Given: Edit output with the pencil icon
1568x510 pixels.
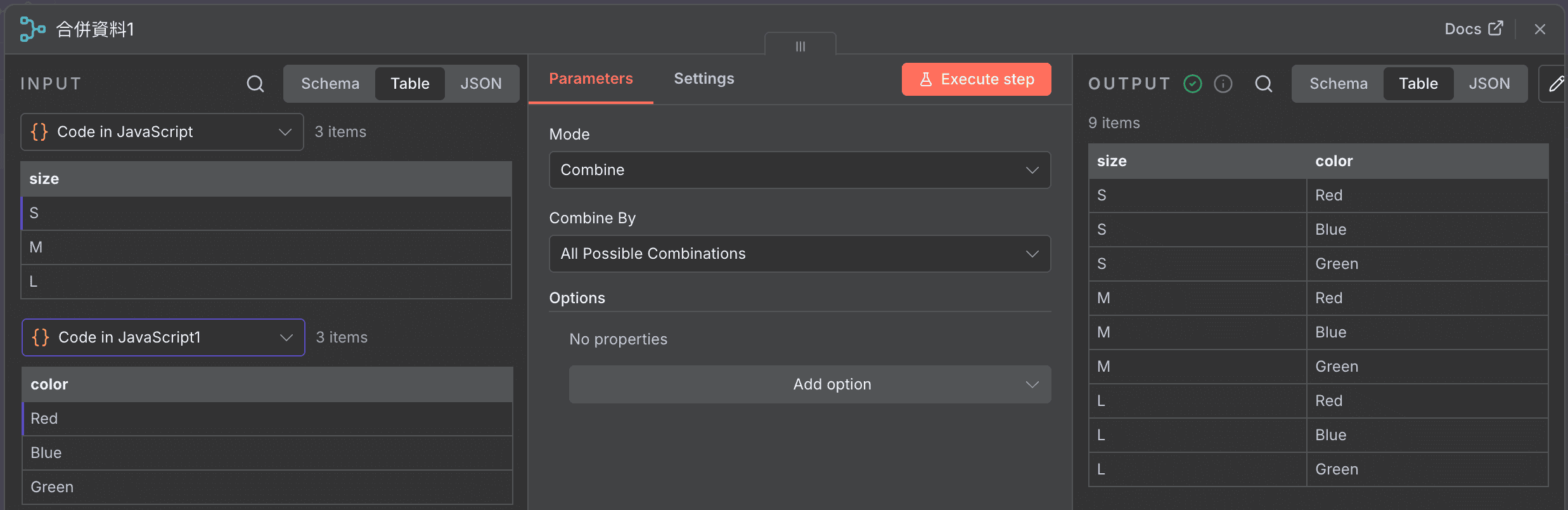Looking at the screenshot, I should click(1555, 84).
